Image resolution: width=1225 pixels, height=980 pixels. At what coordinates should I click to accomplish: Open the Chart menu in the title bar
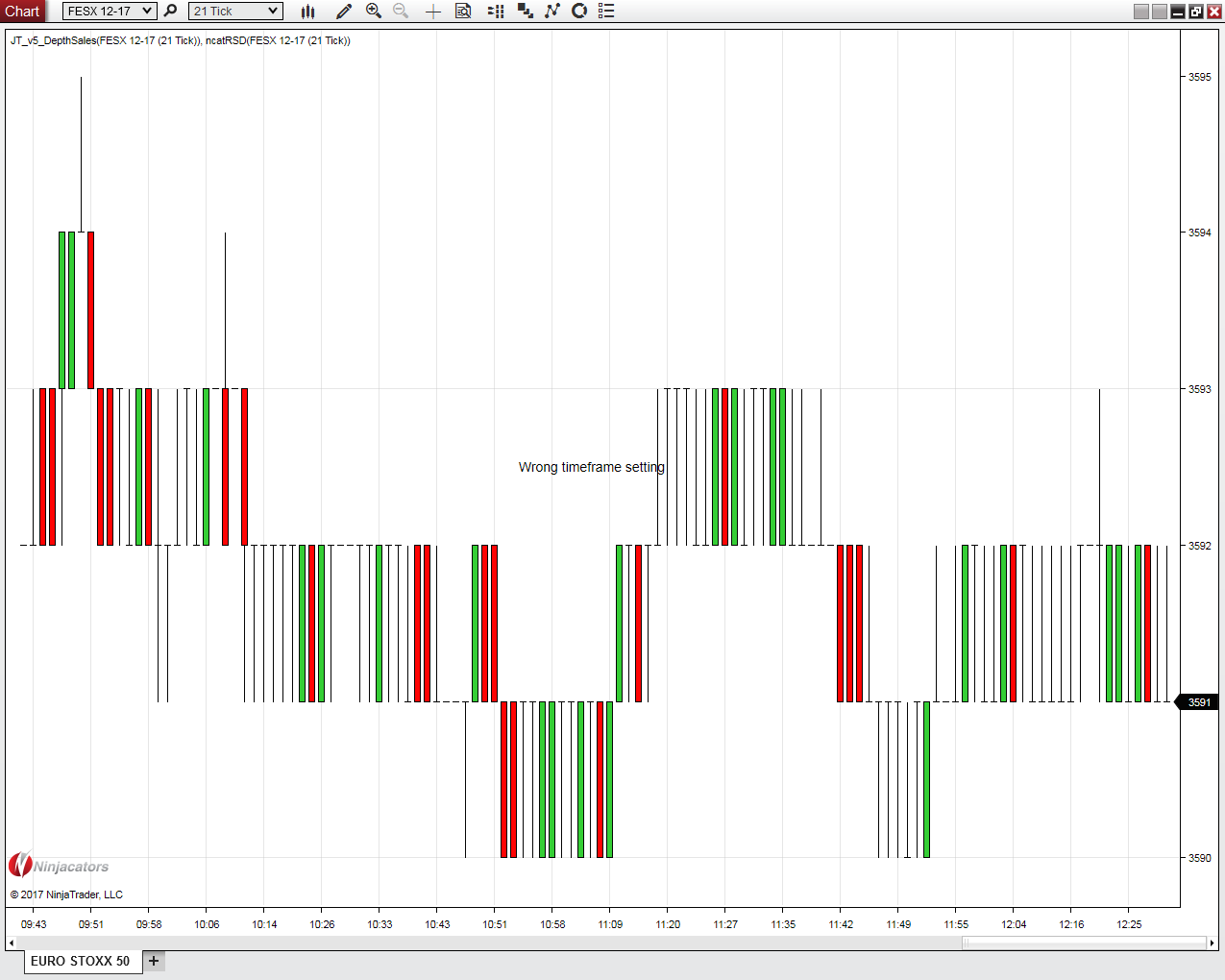(22, 12)
